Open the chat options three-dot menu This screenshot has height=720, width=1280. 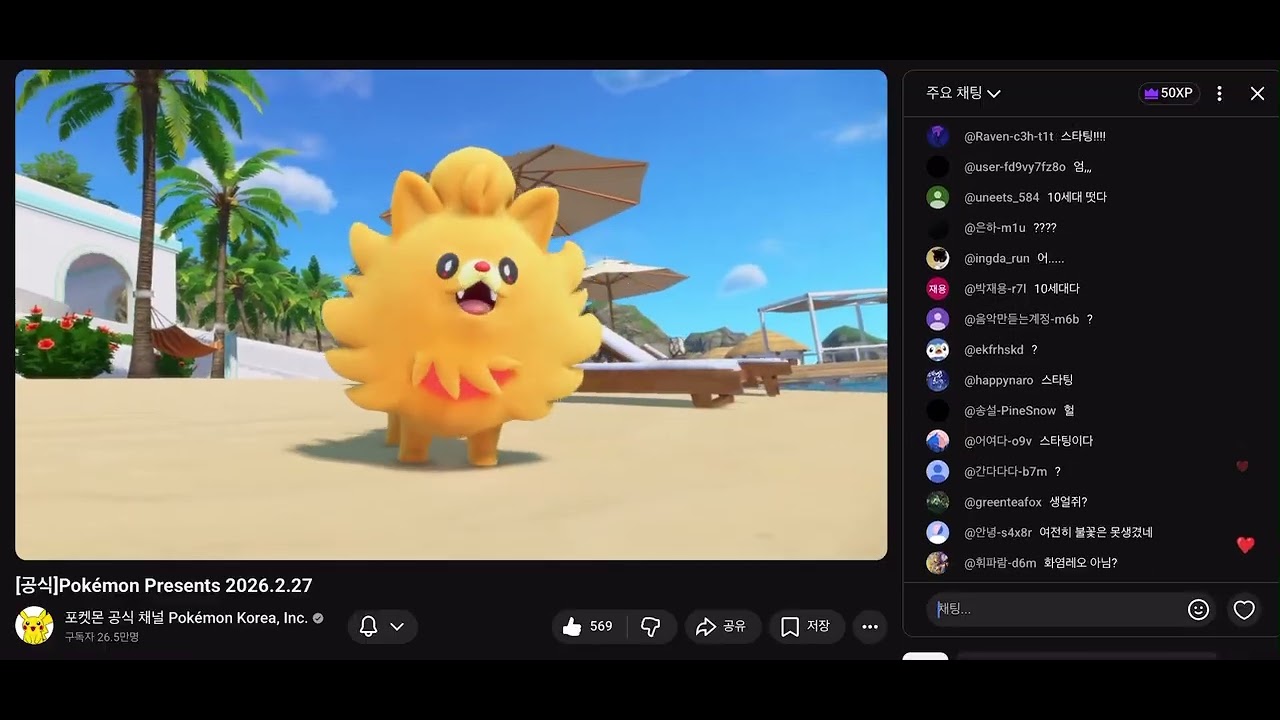[1219, 93]
